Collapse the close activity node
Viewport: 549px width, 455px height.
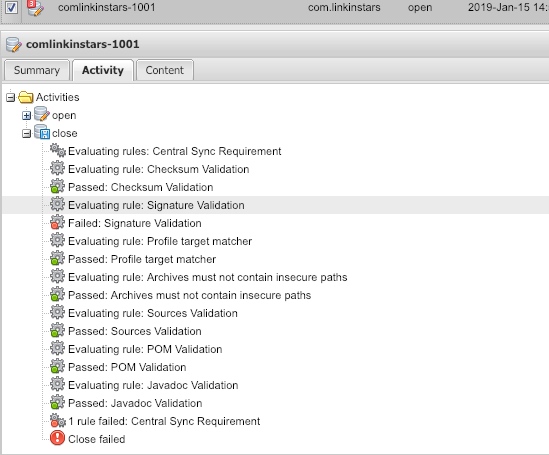26,134
